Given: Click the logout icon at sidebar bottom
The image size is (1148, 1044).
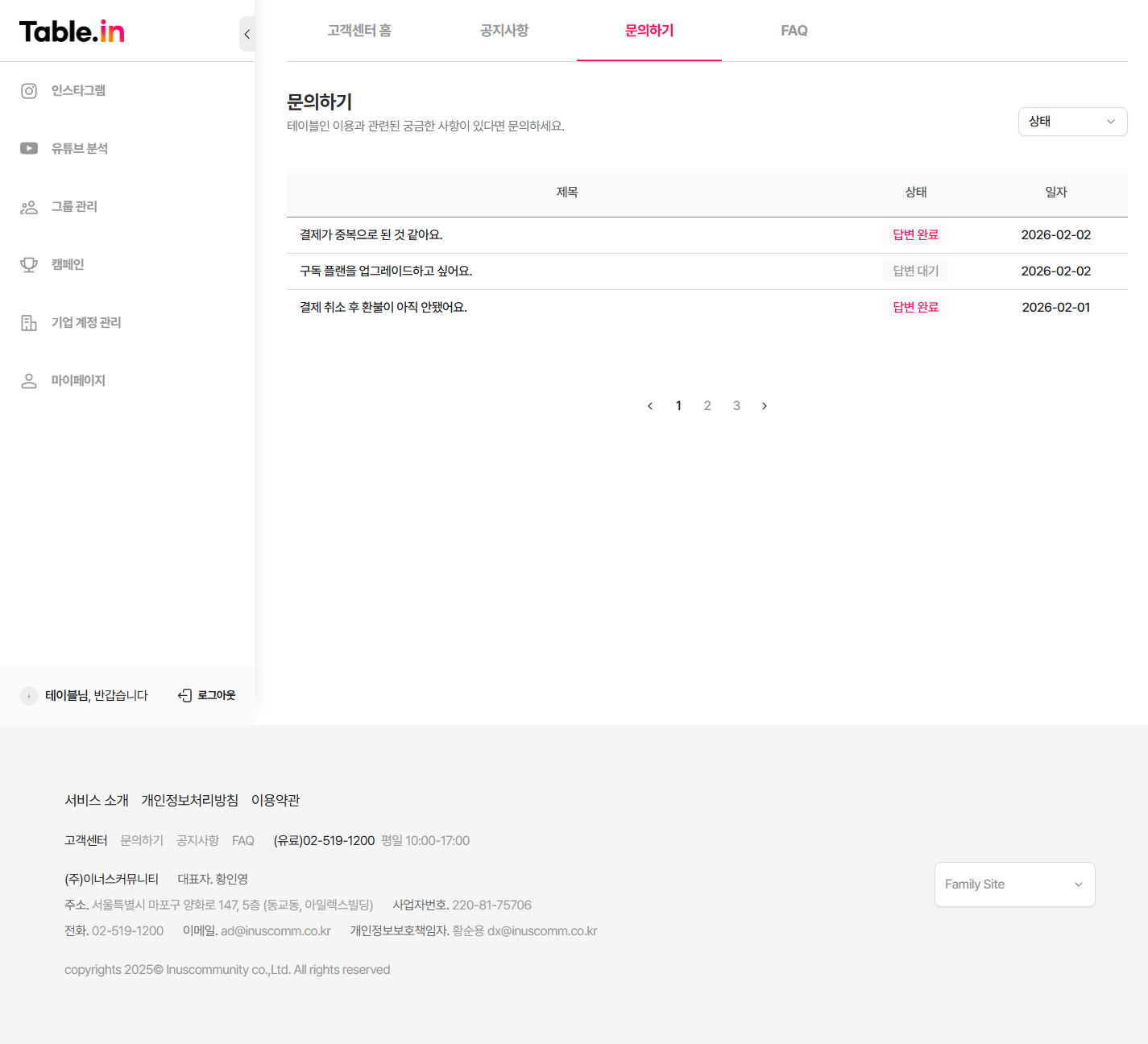Looking at the screenshot, I should 185,695.
